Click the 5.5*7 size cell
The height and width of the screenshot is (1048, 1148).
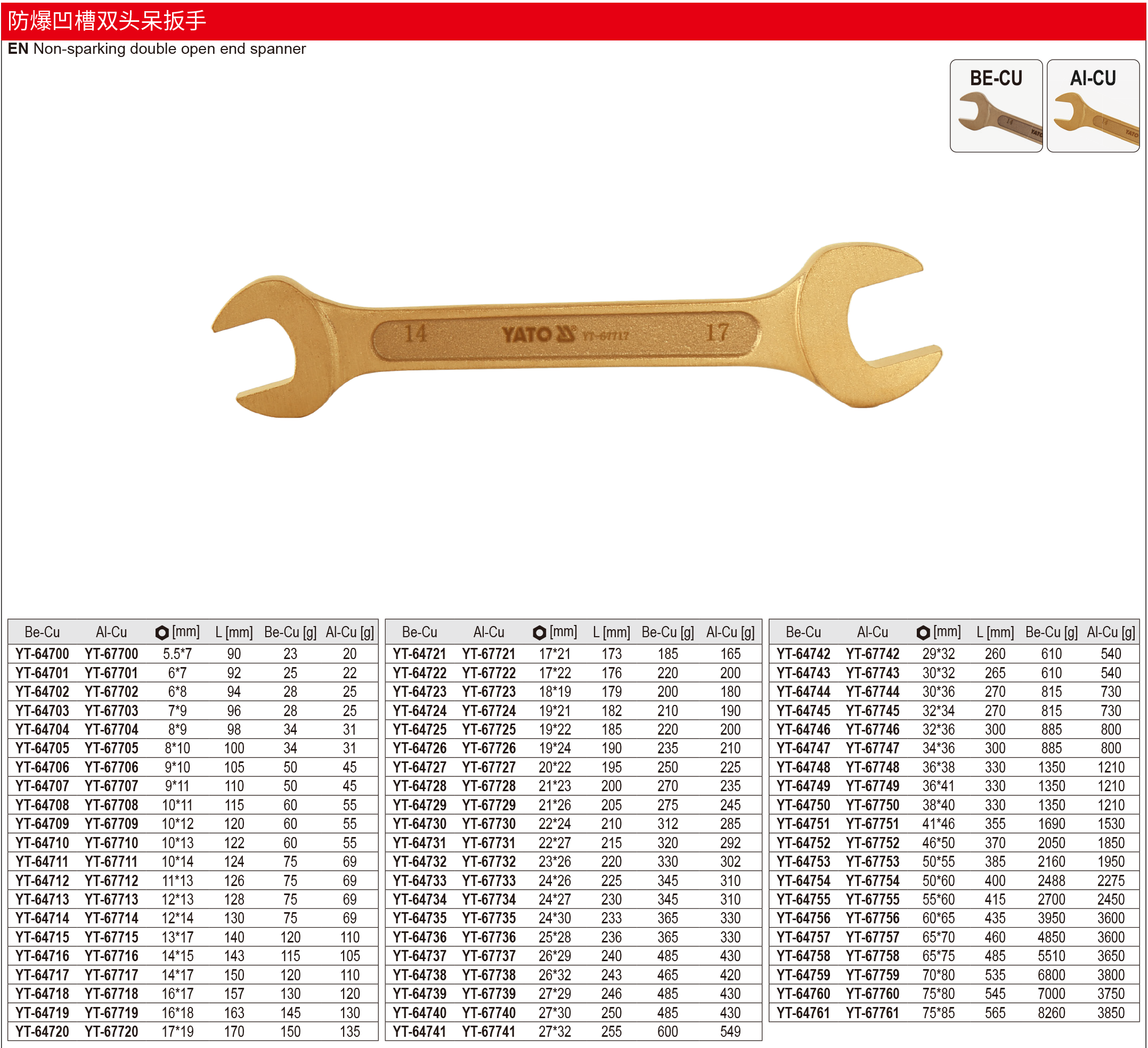[x=177, y=654]
